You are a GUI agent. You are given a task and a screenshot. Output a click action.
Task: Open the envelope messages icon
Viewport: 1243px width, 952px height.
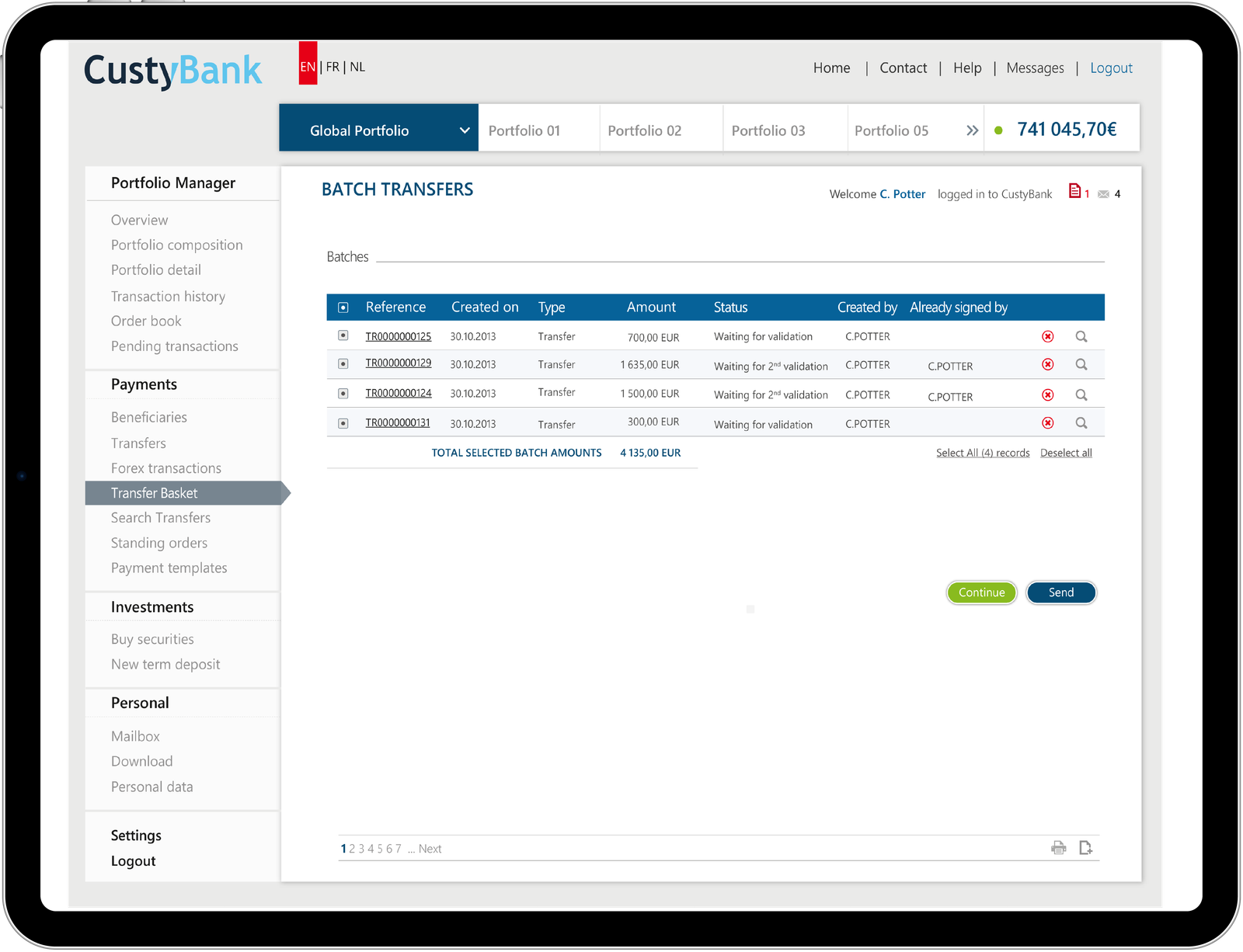[x=1103, y=194]
